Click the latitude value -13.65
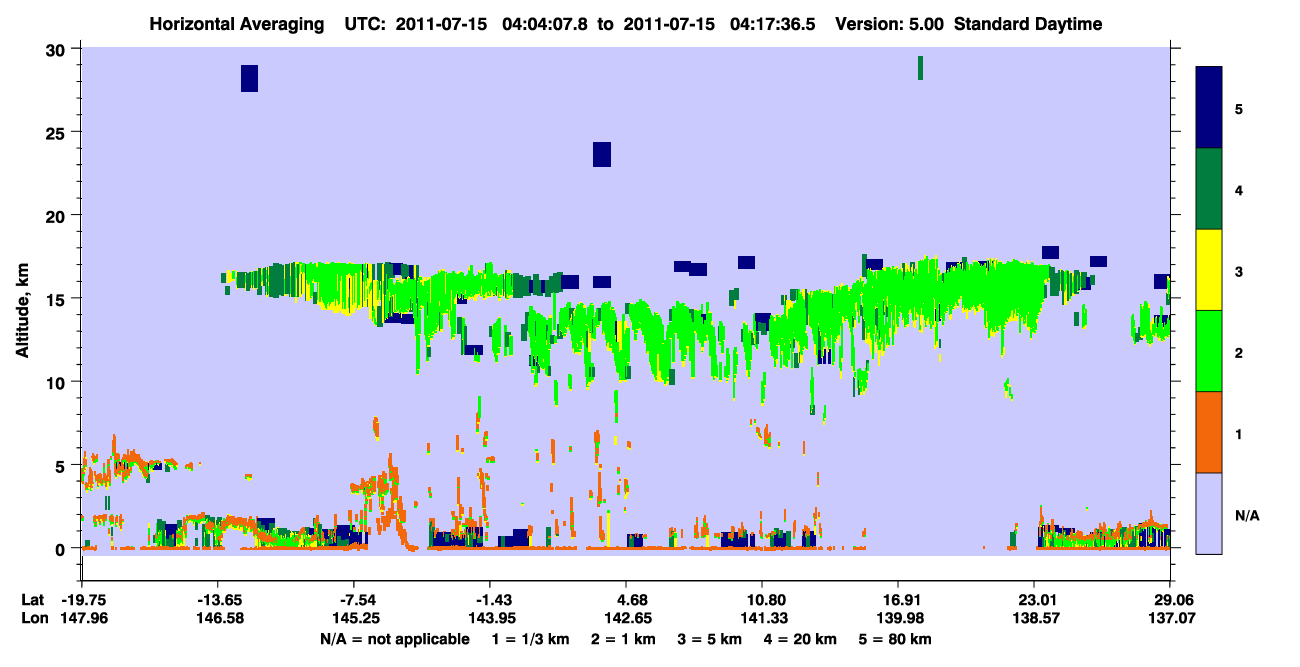 (x=218, y=600)
